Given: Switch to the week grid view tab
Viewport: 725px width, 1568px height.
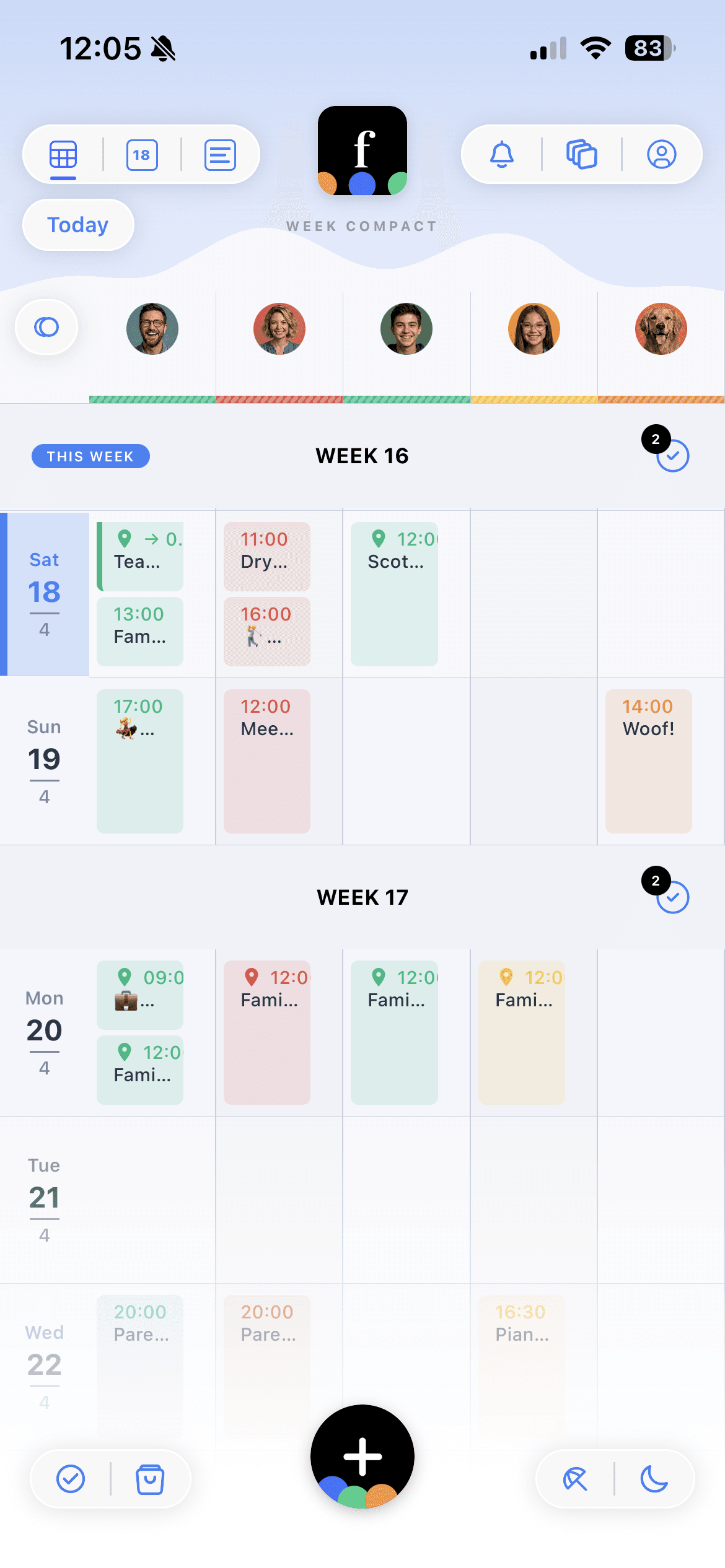Looking at the screenshot, I should [x=63, y=154].
